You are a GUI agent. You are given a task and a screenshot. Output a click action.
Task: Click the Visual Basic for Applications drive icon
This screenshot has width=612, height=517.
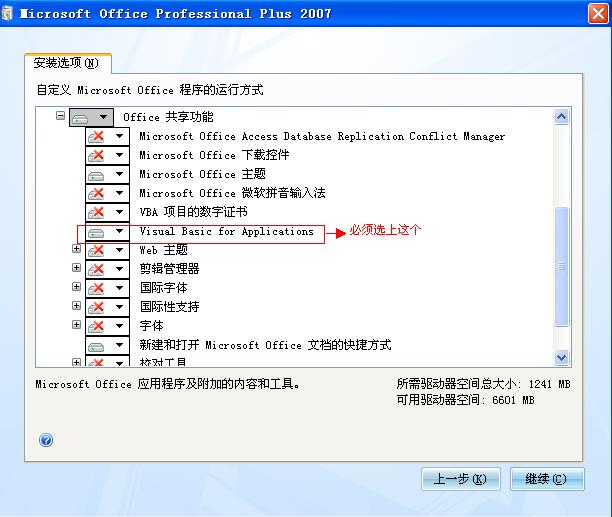tap(96, 232)
